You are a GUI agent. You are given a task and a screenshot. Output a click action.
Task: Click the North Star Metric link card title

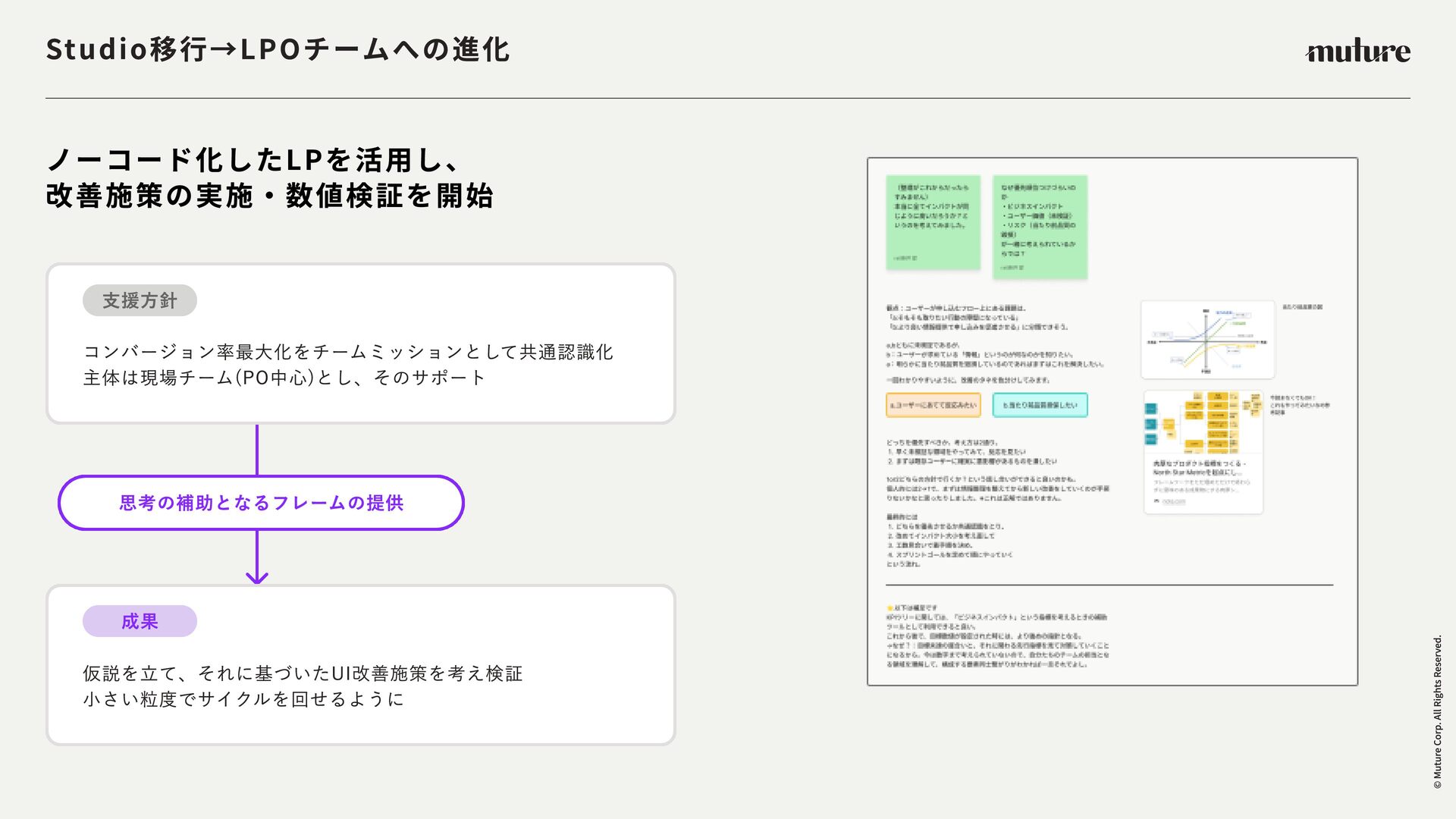[1199, 468]
